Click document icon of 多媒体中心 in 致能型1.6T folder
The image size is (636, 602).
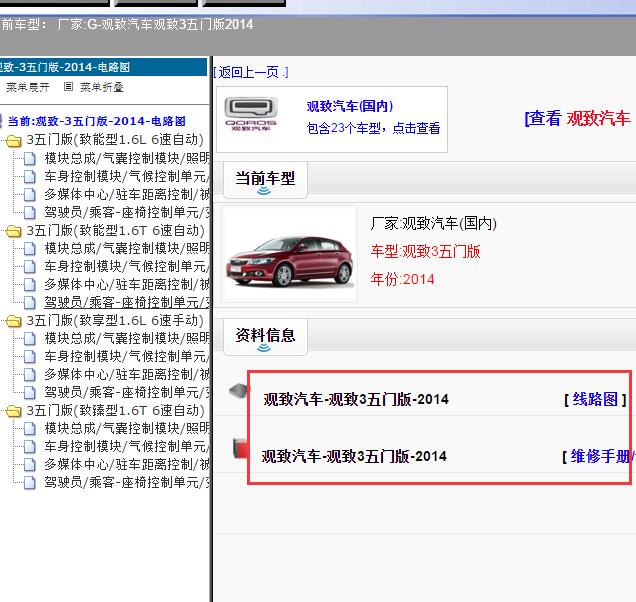tap(30, 285)
